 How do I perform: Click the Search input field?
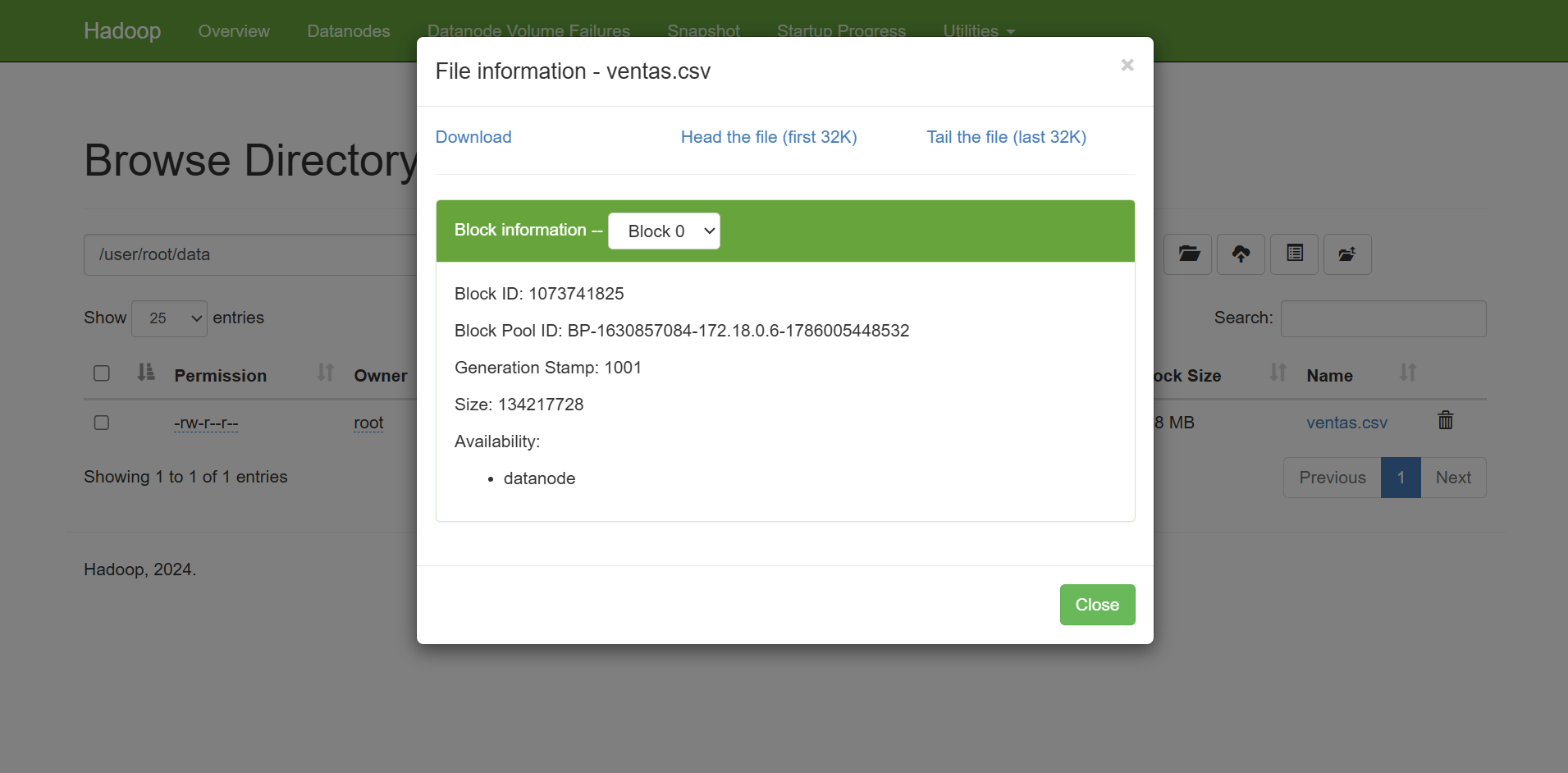pyautogui.click(x=1383, y=318)
